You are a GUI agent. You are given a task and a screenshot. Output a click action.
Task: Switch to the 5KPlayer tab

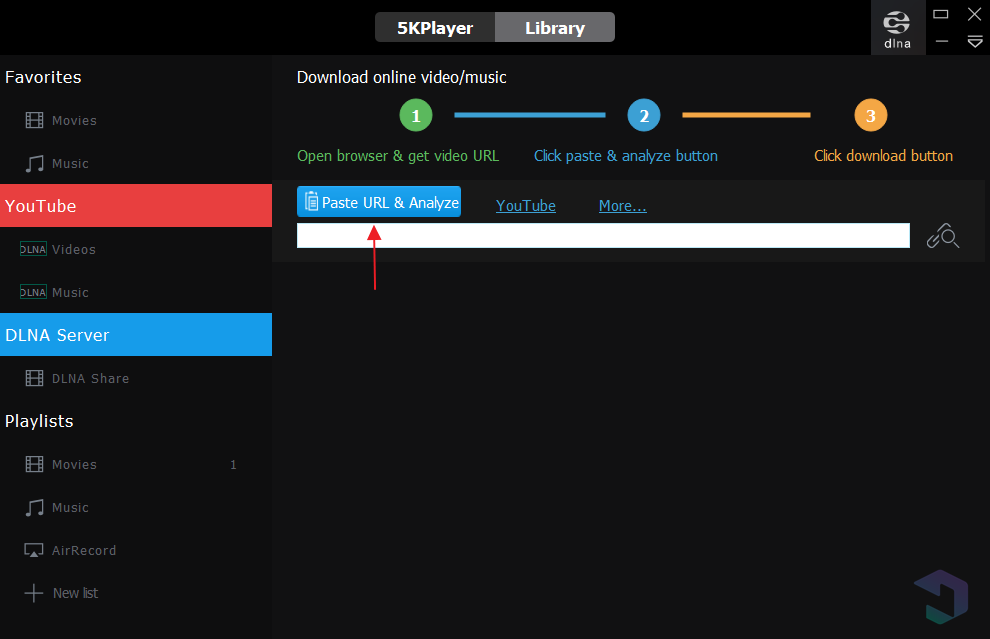435,28
